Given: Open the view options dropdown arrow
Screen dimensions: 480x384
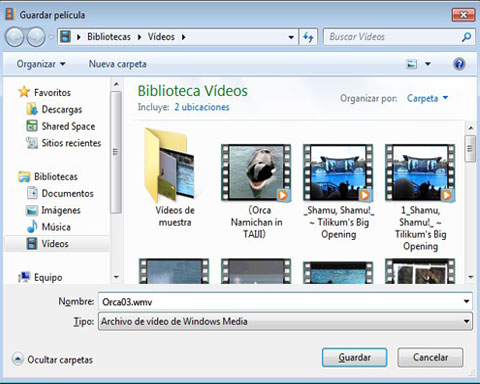Looking at the screenshot, I should pyautogui.click(x=428, y=64).
